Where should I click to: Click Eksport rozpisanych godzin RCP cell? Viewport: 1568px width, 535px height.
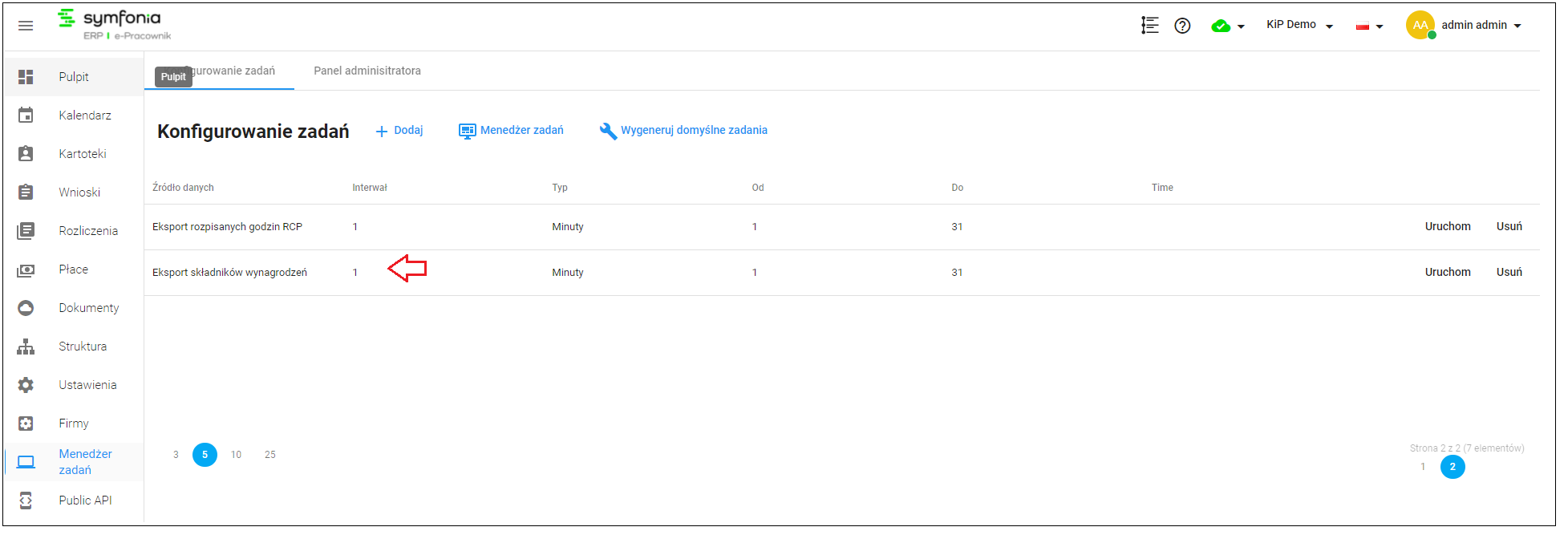[x=227, y=227]
